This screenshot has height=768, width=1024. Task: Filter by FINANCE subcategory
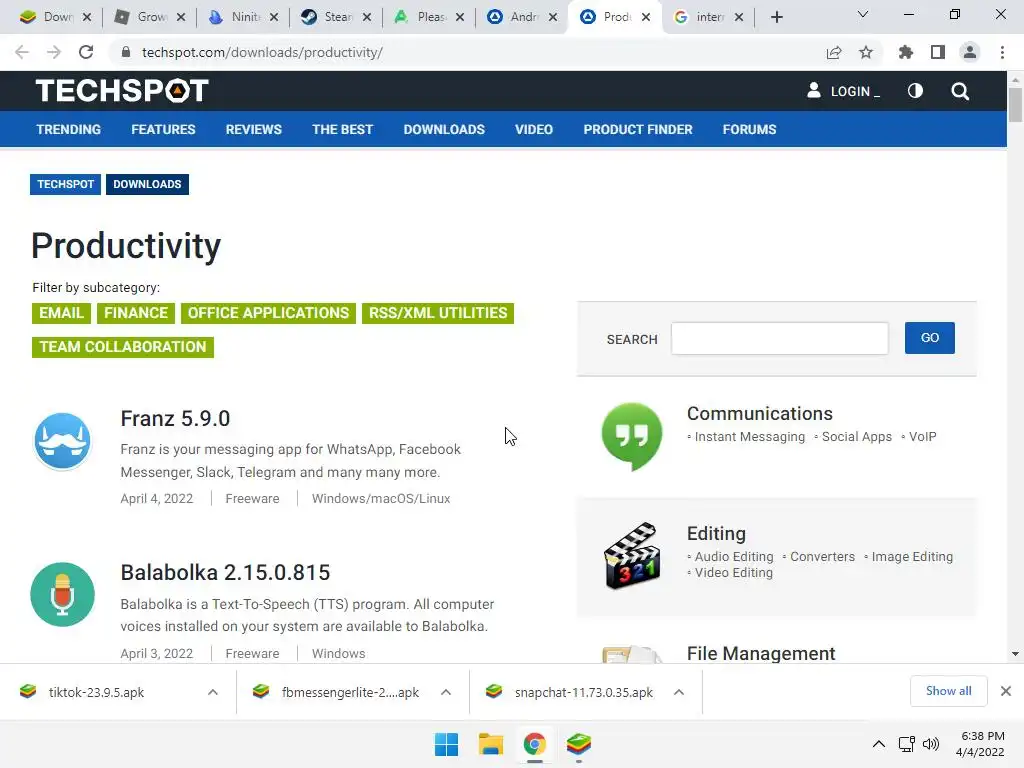tap(136, 313)
